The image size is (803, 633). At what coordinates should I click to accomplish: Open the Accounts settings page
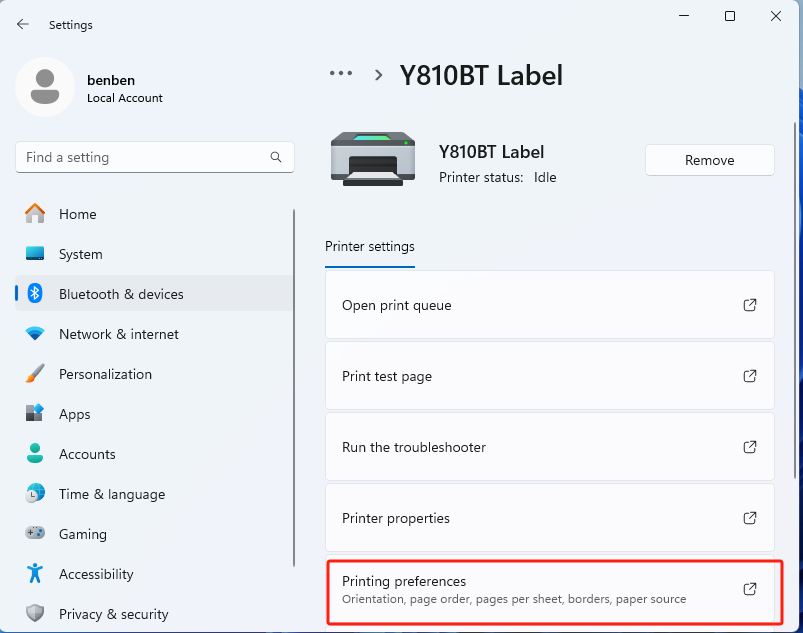pos(154,454)
